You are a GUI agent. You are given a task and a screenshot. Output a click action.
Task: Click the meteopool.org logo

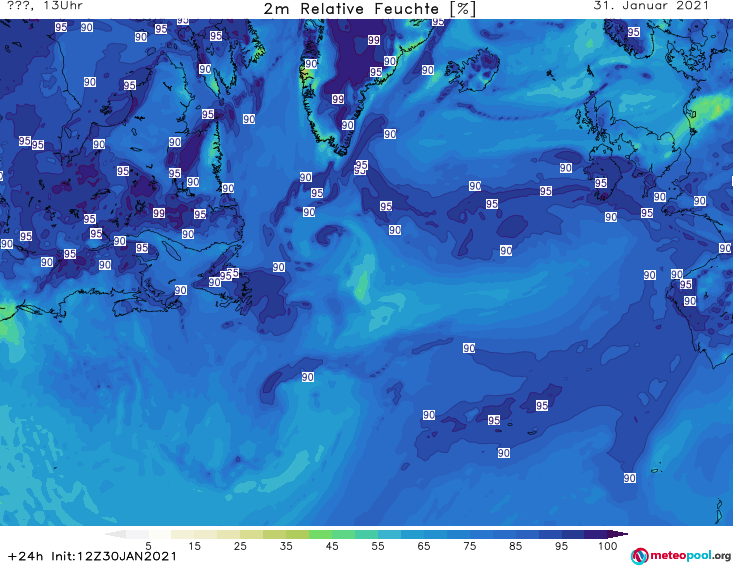pyautogui.click(x=681, y=556)
